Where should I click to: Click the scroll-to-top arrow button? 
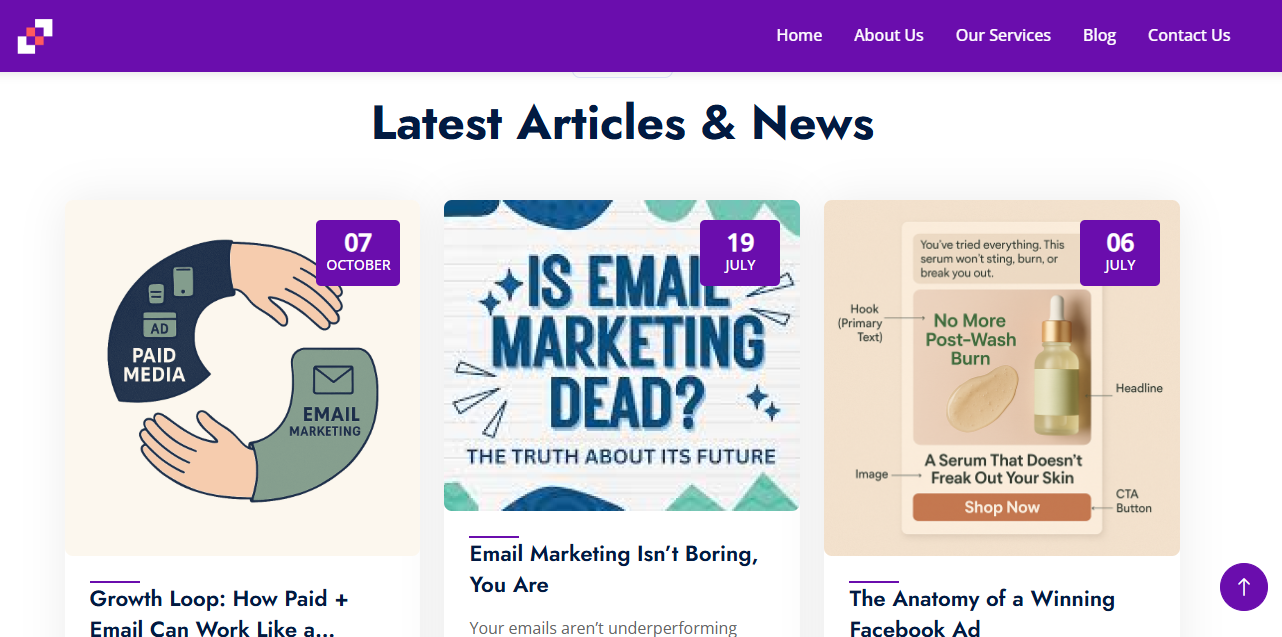(x=1243, y=587)
